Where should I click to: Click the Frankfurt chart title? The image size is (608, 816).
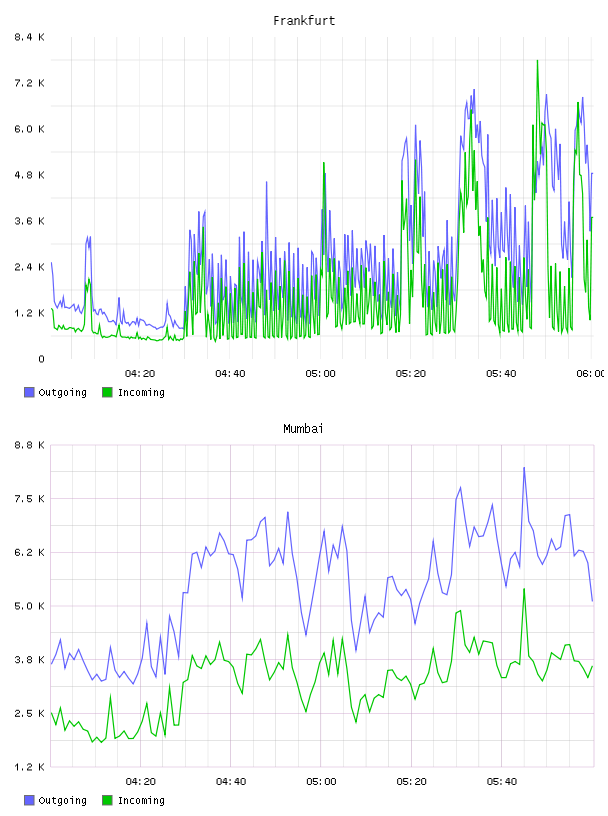coord(304,21)
